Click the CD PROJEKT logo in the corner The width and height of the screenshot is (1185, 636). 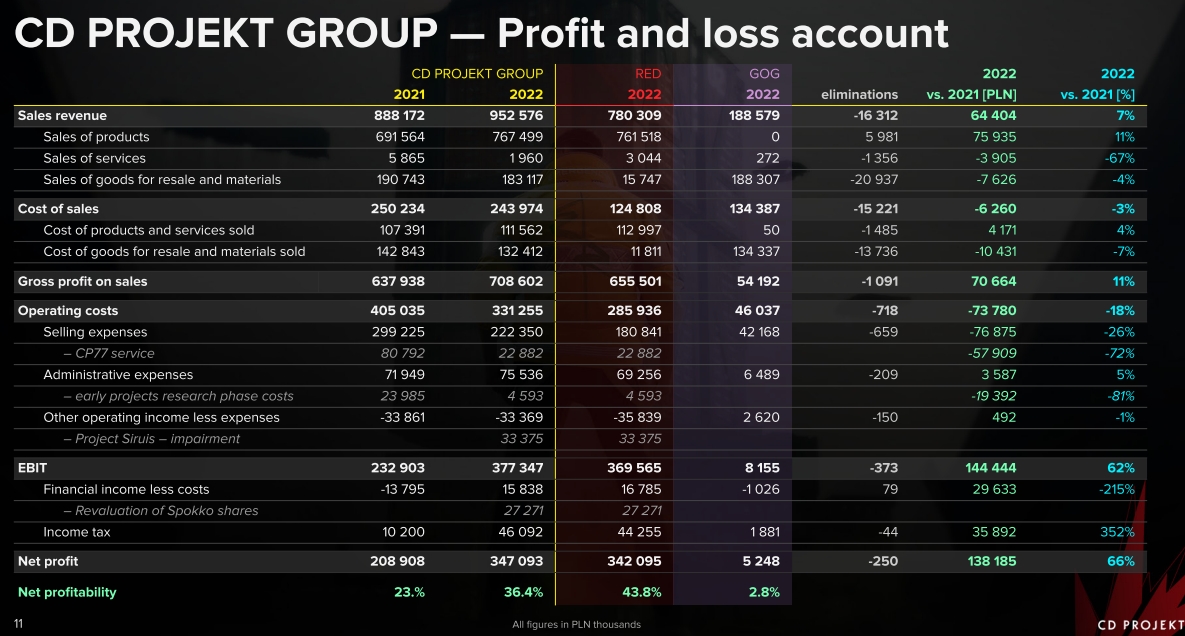(x=1140, y=625)
